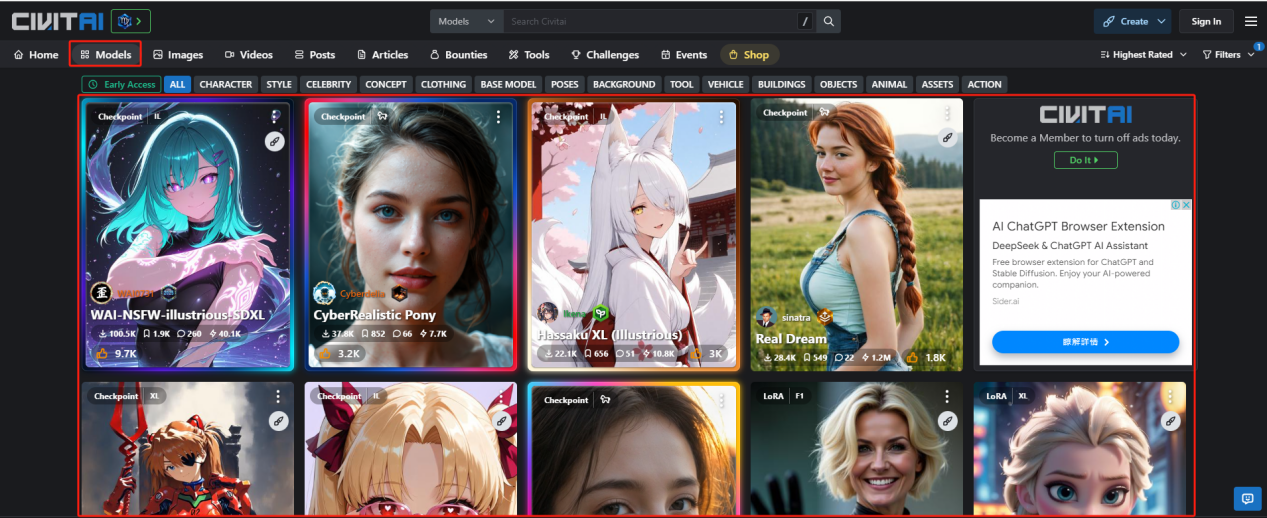Click the search magnifier icon button
The image size is (1267, 518).
click(828, 21)
